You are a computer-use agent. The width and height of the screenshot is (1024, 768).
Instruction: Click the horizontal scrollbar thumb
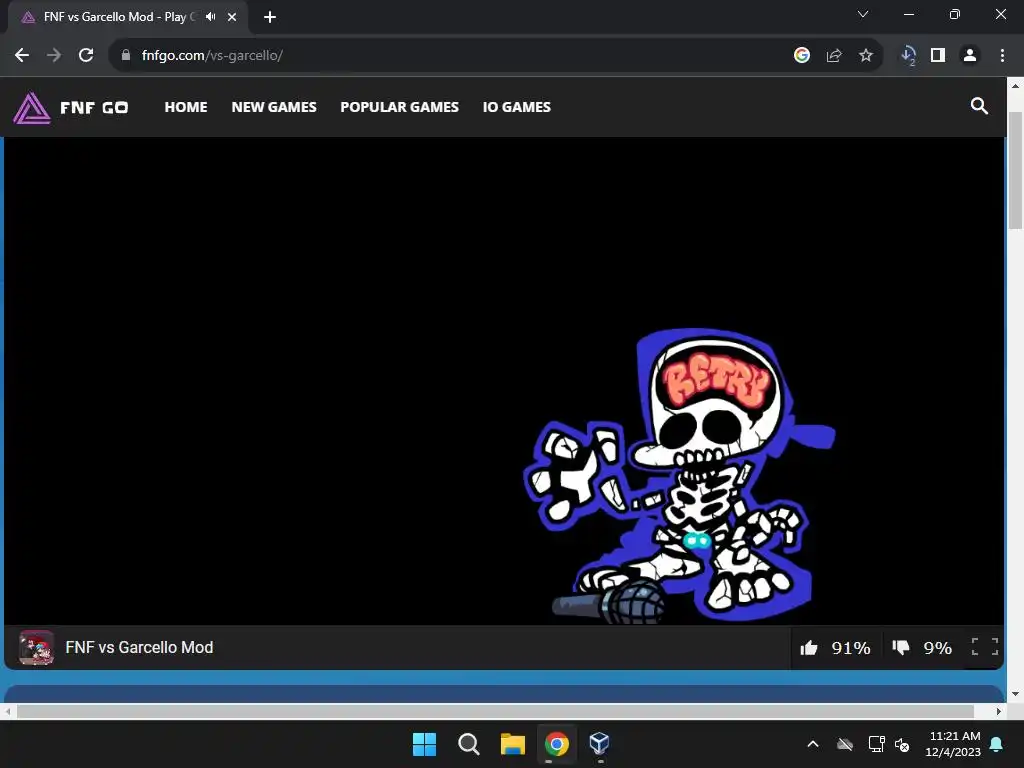point(495,711)
